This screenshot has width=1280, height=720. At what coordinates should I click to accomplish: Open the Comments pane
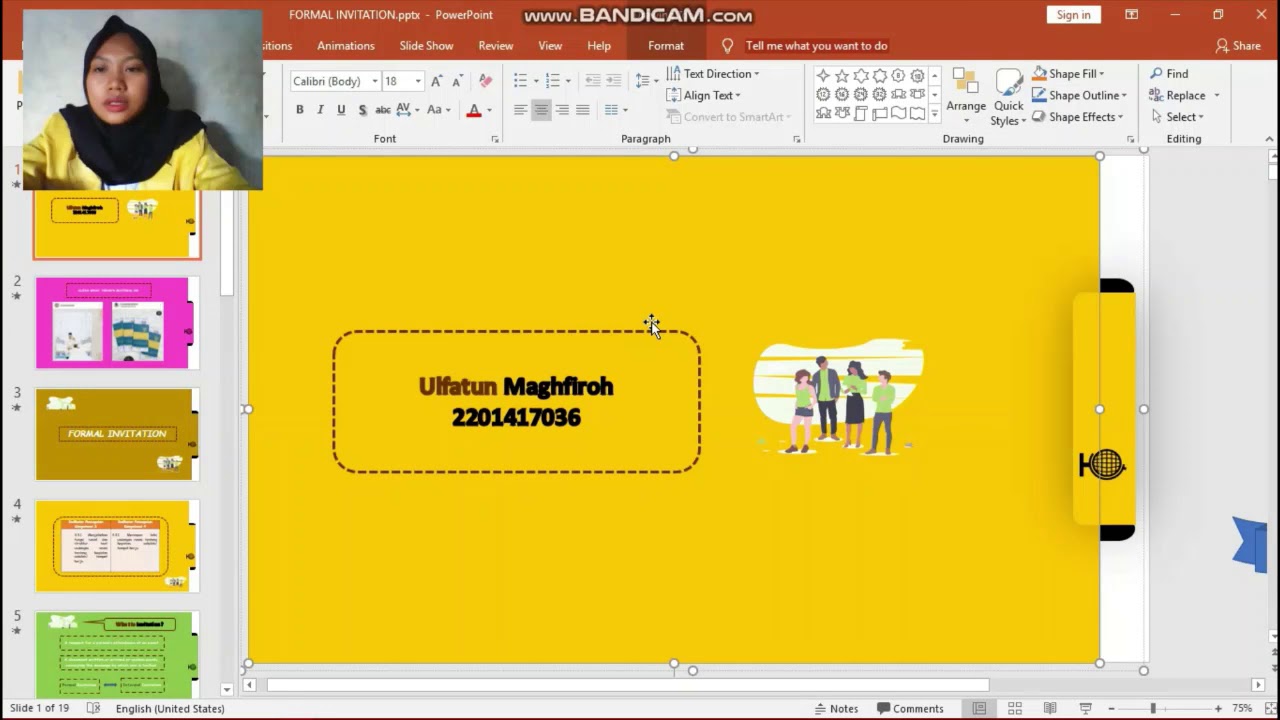[910, 709]
